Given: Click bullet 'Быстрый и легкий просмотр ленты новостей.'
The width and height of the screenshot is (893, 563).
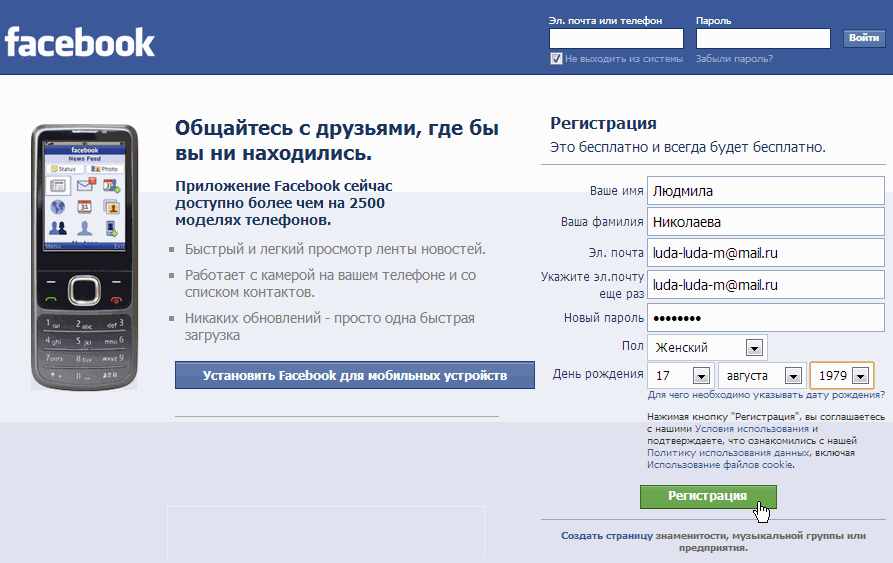Looking at the screenshot, I should click(335, 249).
